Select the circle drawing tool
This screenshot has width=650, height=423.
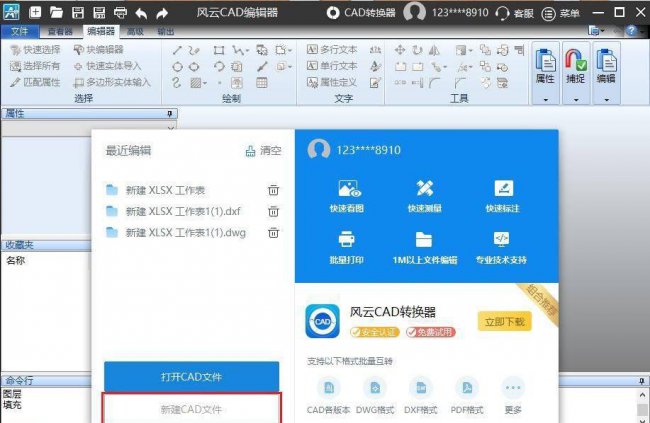click(x=177, y=66)
